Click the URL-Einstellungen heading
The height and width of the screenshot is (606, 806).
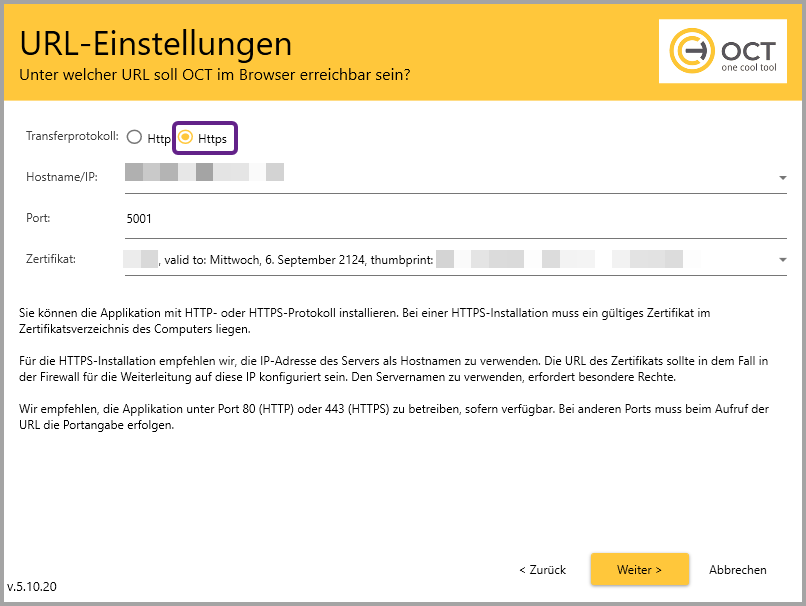[156, 44]
